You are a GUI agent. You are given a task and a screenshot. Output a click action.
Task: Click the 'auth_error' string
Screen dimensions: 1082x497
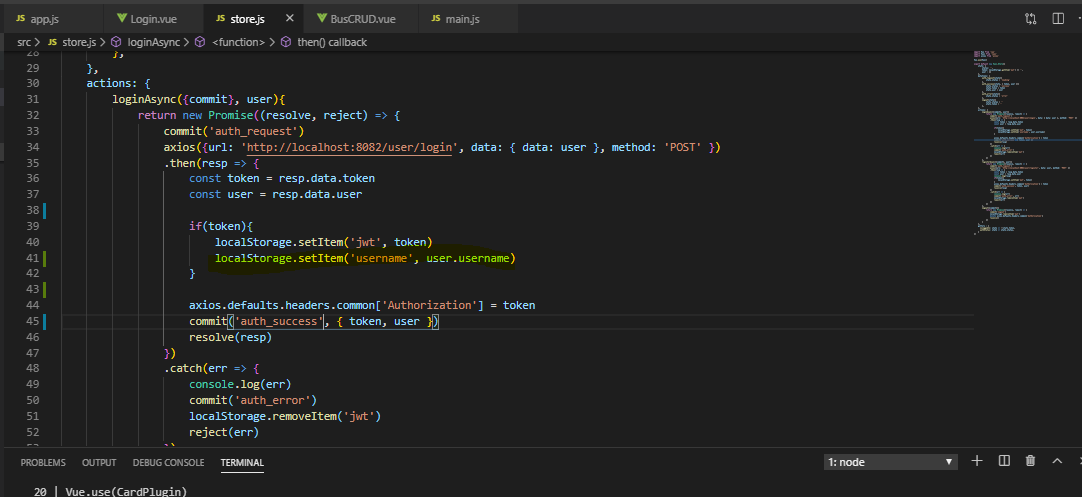click(273, 400)
